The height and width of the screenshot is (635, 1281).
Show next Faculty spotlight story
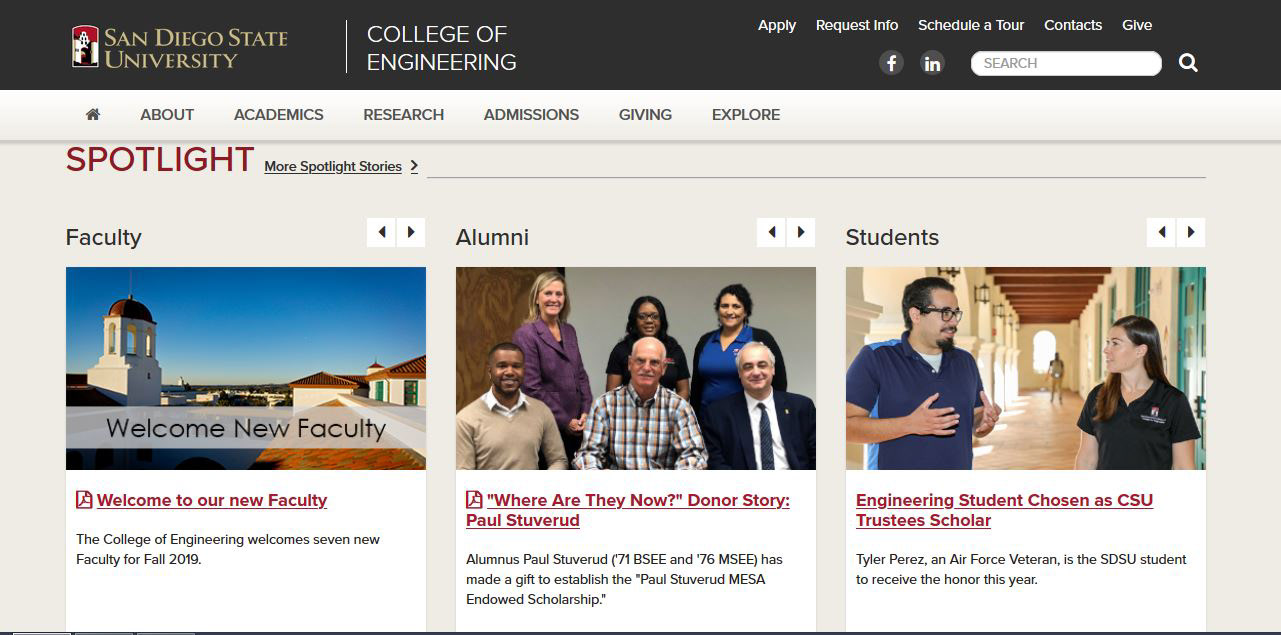click(x=411, y=232)
